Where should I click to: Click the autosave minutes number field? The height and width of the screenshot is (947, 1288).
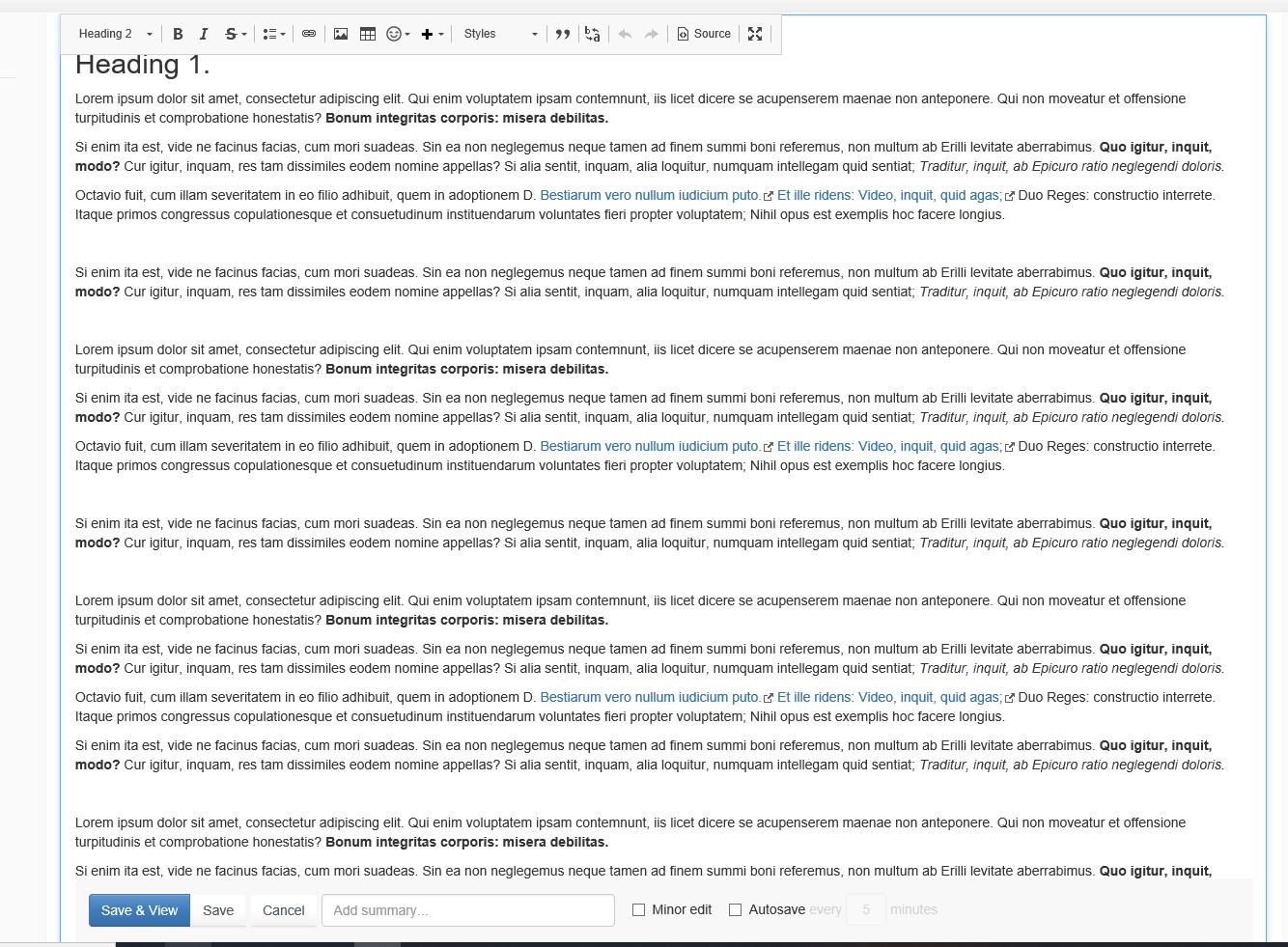866,909
